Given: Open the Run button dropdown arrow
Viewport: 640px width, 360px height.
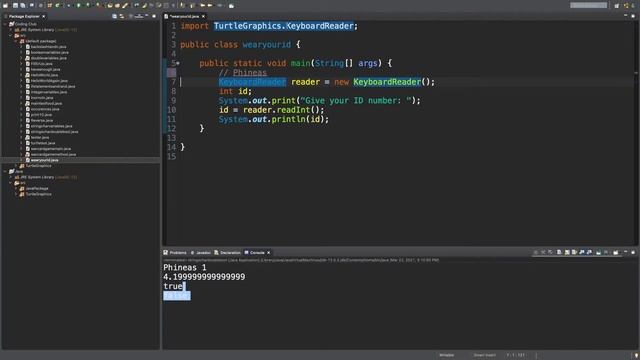Looking at the screenshot, I should [x=83, y=6].
